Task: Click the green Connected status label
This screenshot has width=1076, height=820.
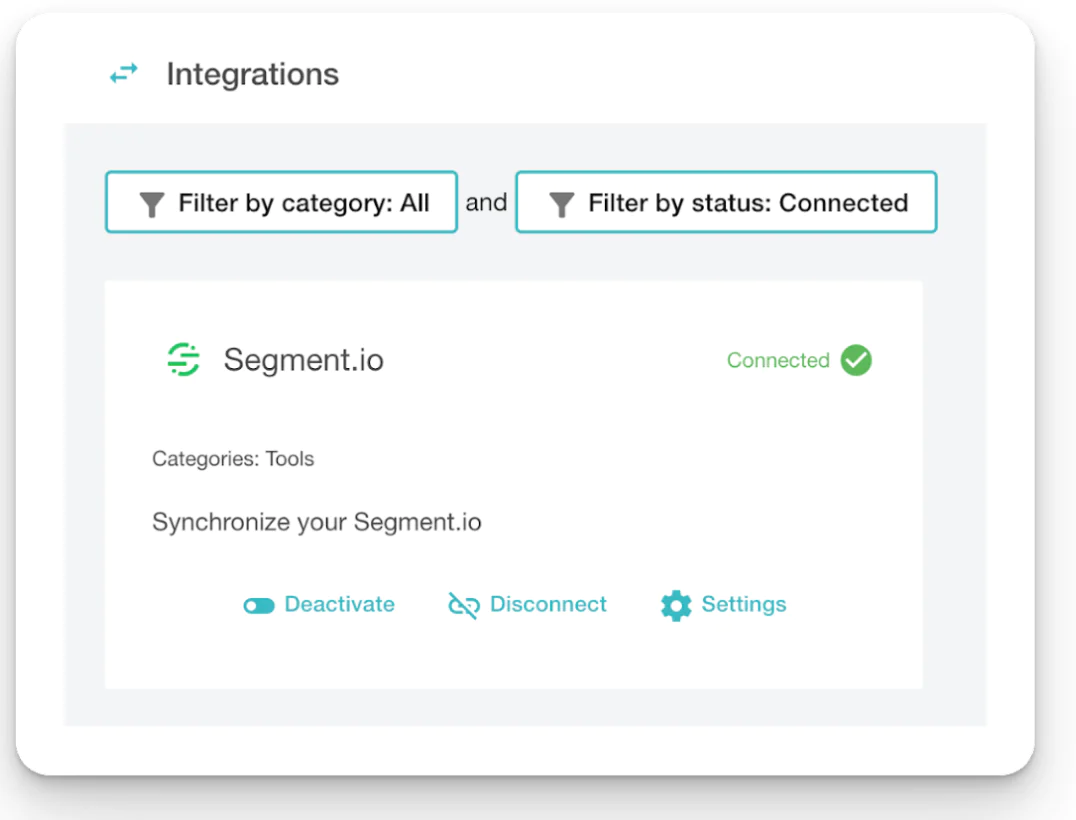Action: pos(778,360)
